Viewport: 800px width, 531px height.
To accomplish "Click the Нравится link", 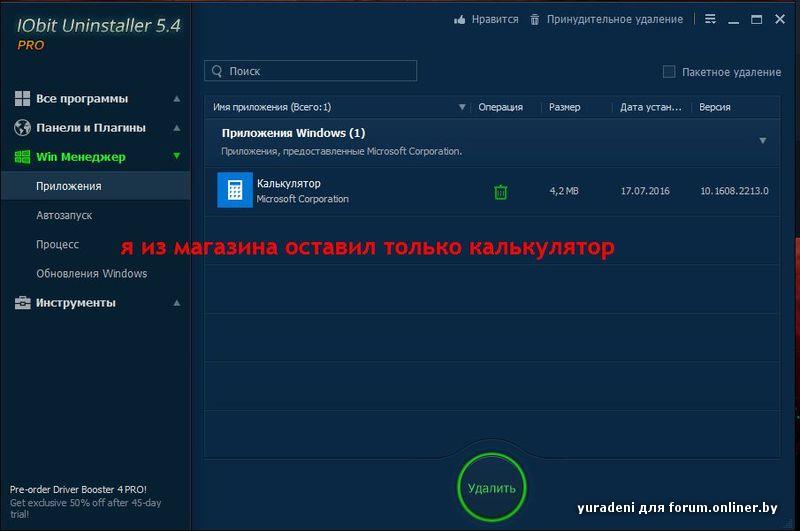I will tap(495, 19).
